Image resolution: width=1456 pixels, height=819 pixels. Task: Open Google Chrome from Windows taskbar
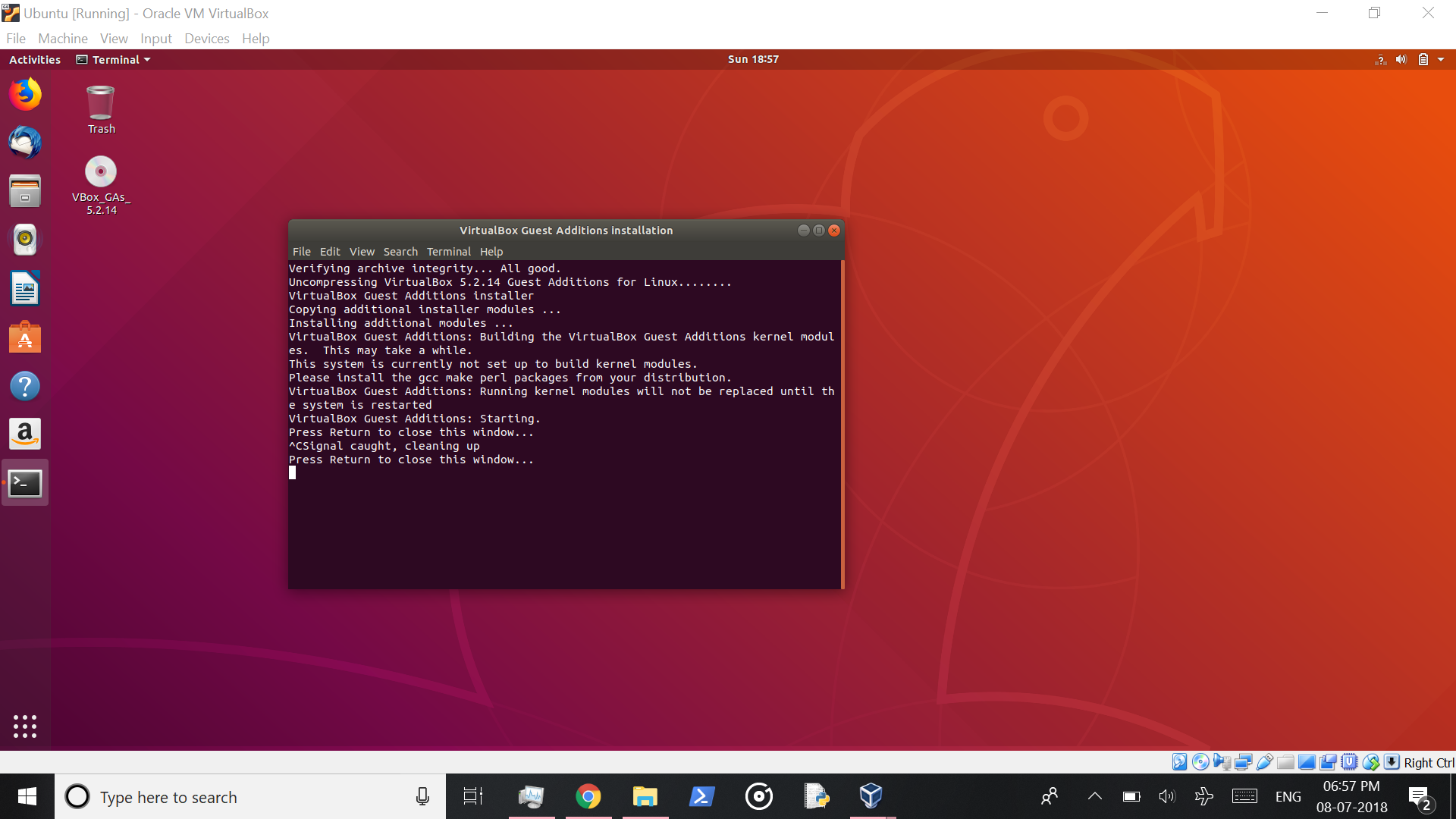(x=588, y=796)
